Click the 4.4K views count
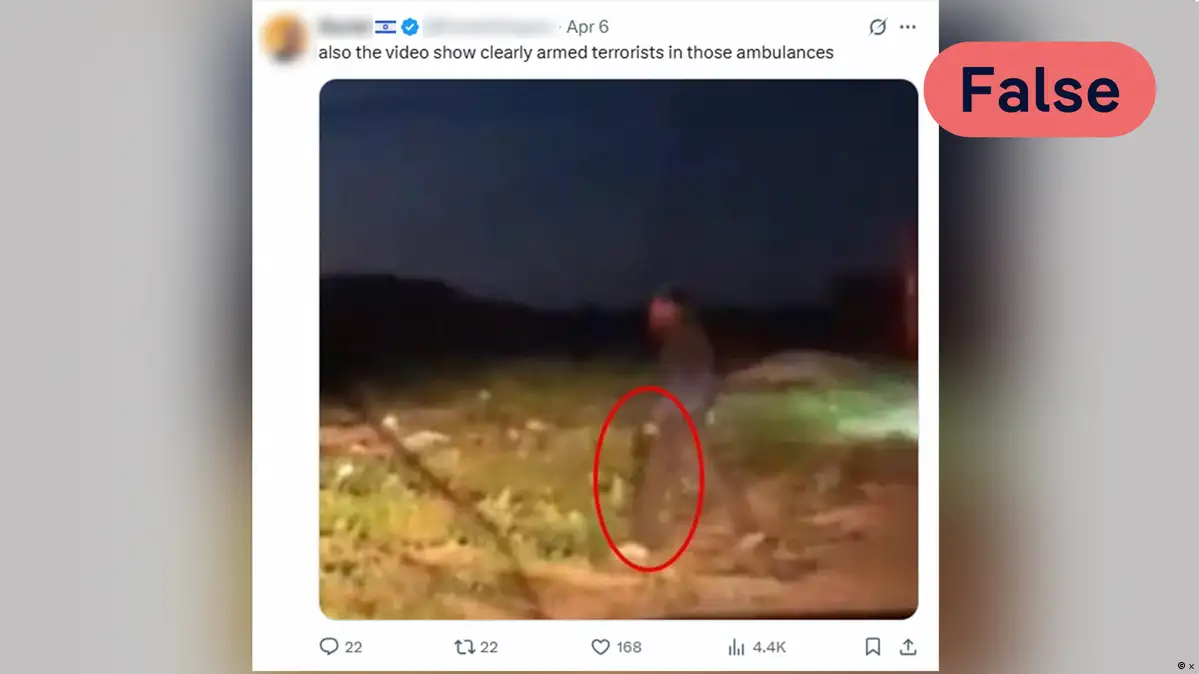 (x=768, y=647)
